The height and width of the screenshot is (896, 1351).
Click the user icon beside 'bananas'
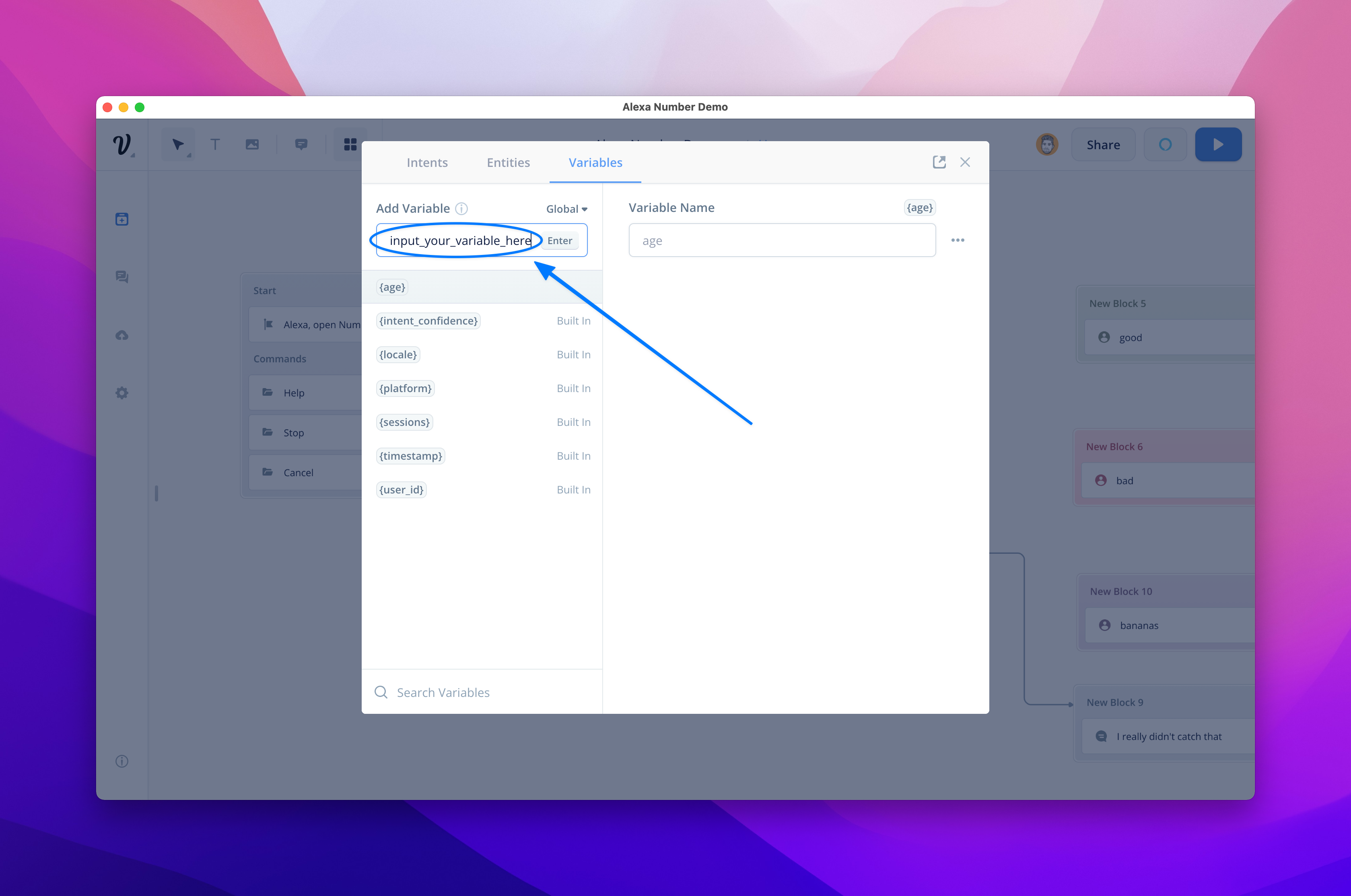click(x=1105, y=625)
